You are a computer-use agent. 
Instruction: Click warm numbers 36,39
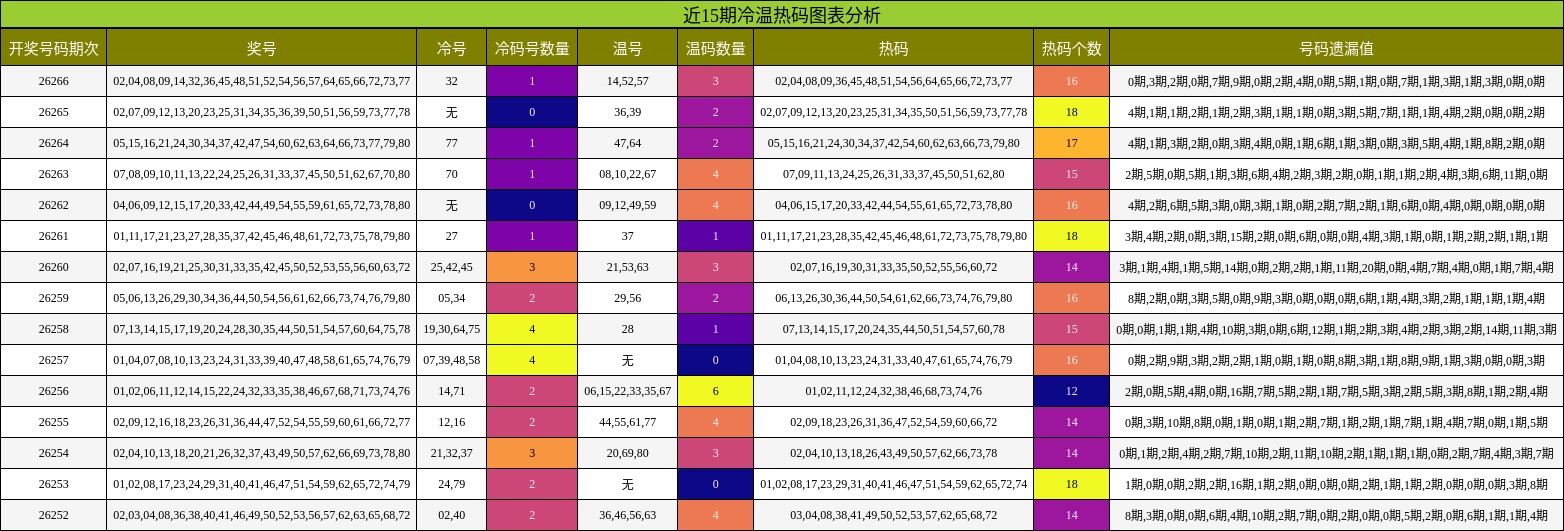coord(628,112)
